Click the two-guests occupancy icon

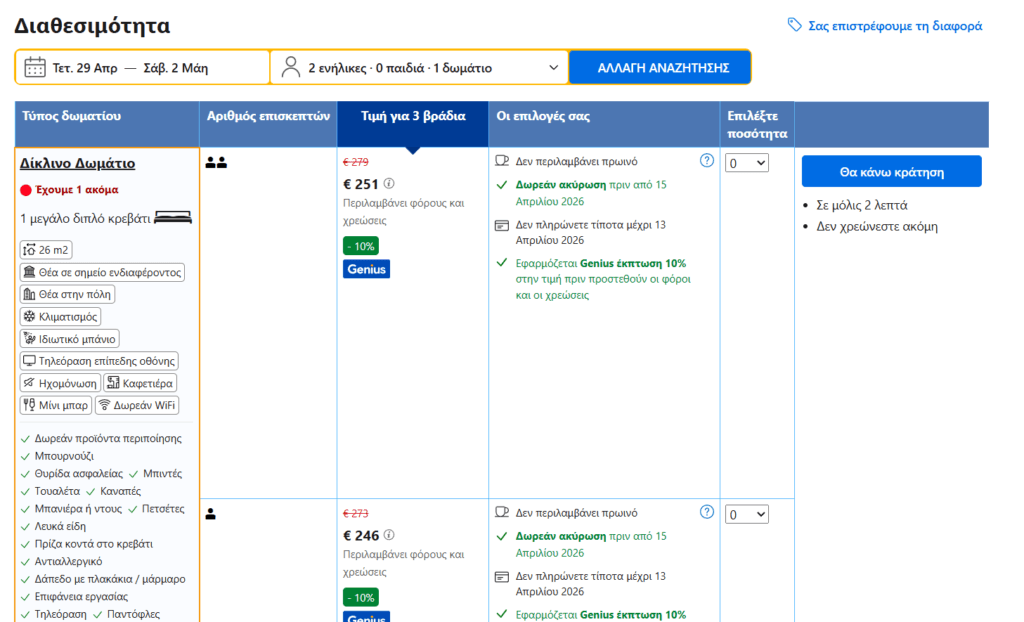[x=216, y=162]
